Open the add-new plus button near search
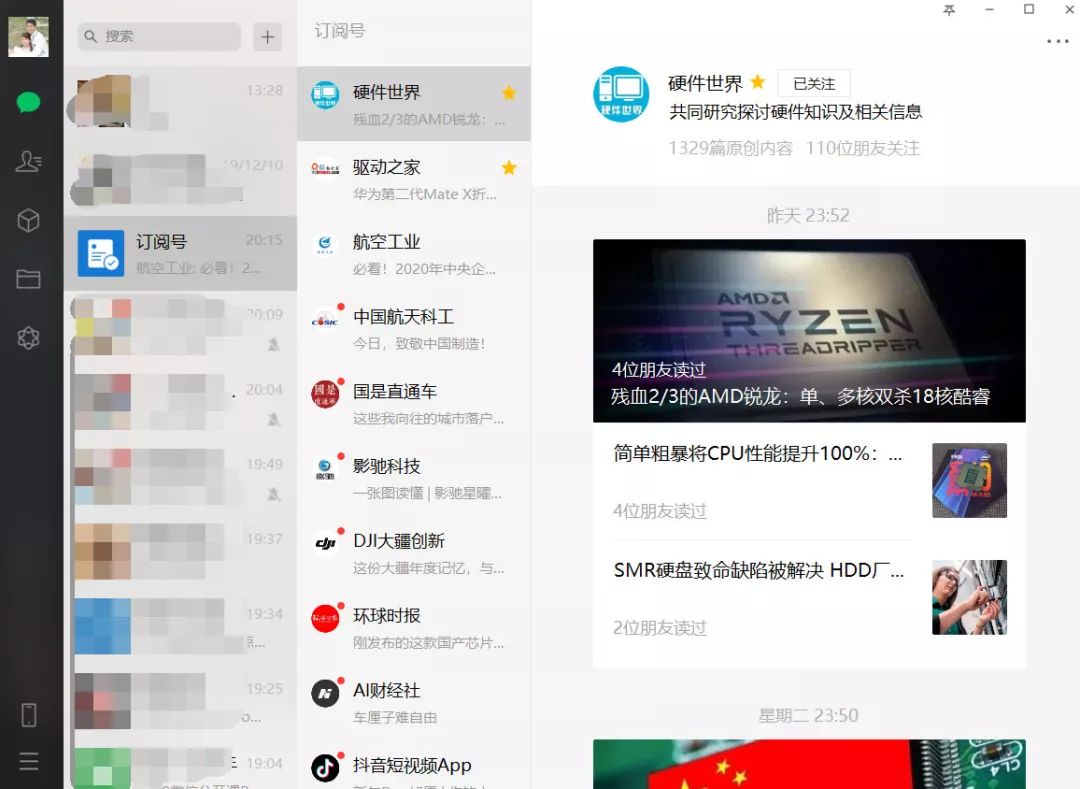Image resolution: width=1080 pixels, height=789 pixels. click(267, 36)
